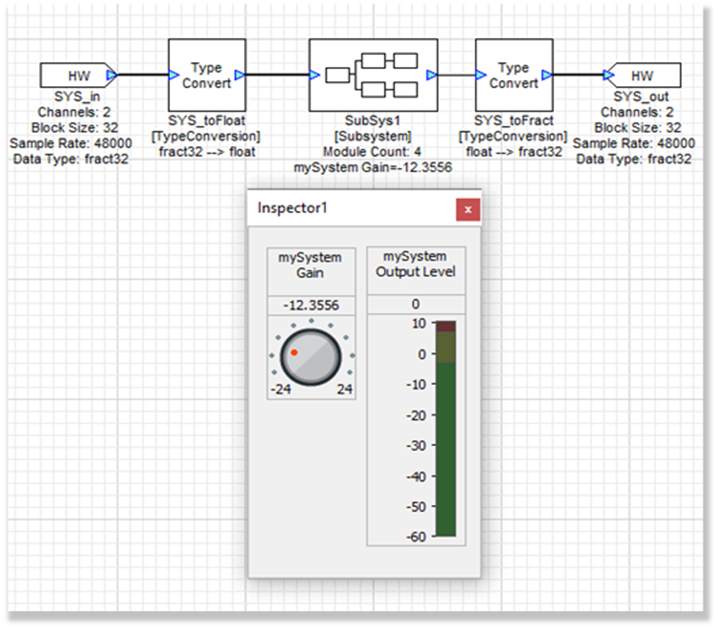Click the mySystem Output Level meter bar
Screen dimensions: 718x629
446,428
